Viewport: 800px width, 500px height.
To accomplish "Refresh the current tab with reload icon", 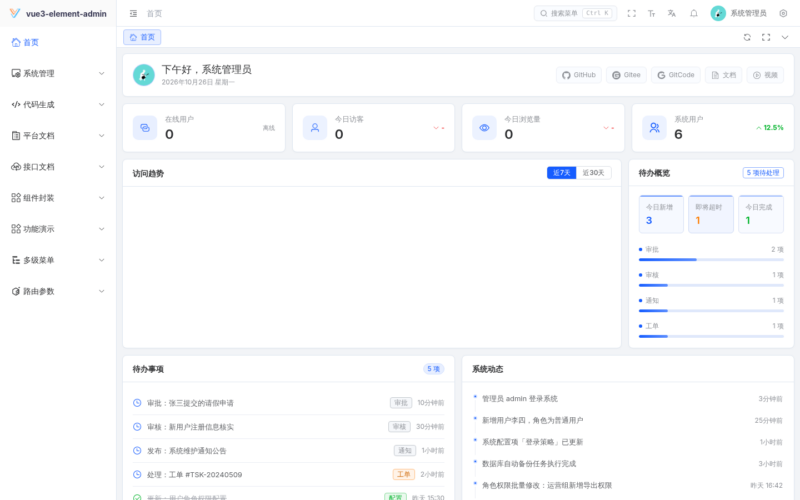I will click(x=747, y=37).
